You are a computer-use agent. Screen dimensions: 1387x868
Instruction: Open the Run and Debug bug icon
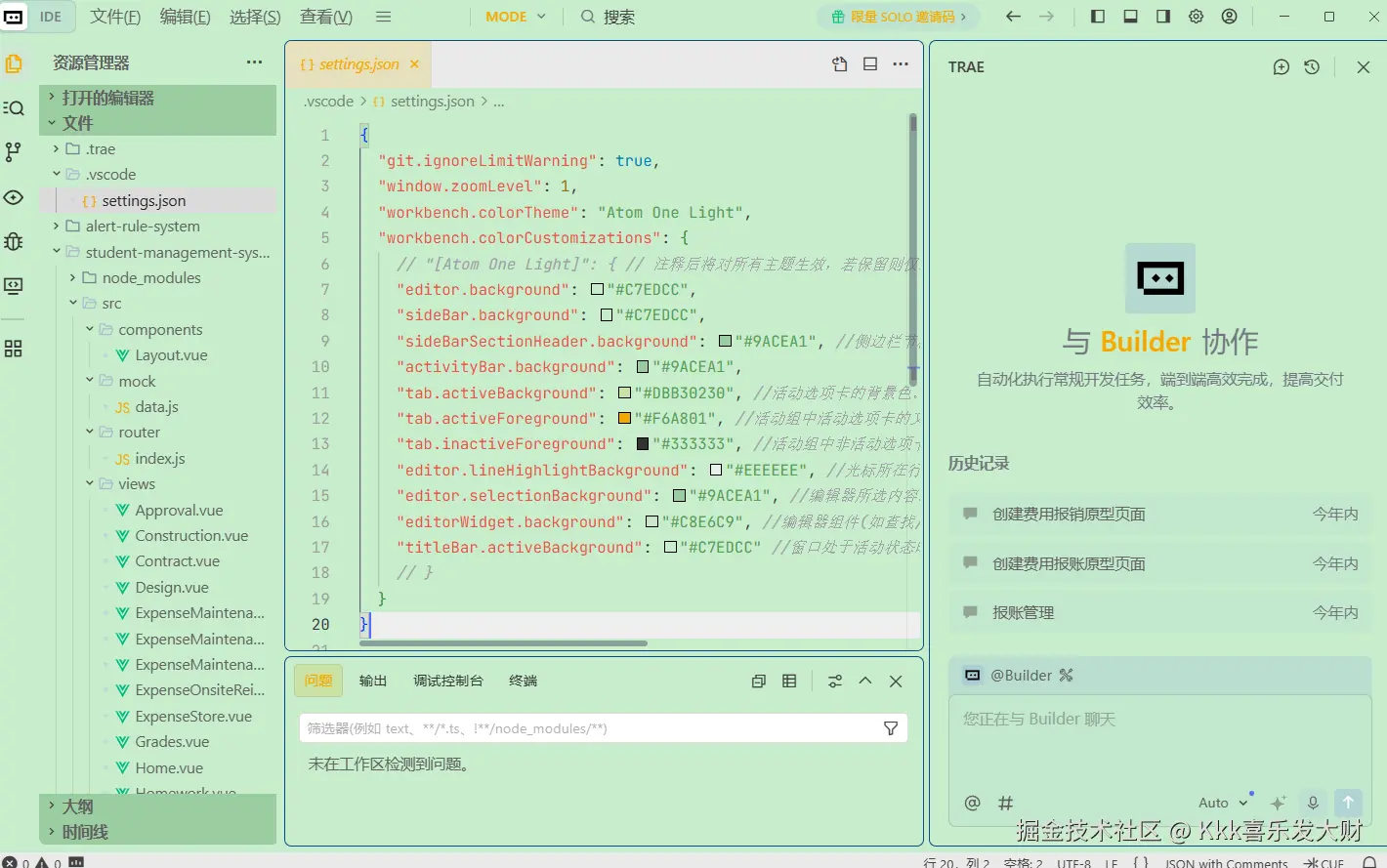point(14,241)
